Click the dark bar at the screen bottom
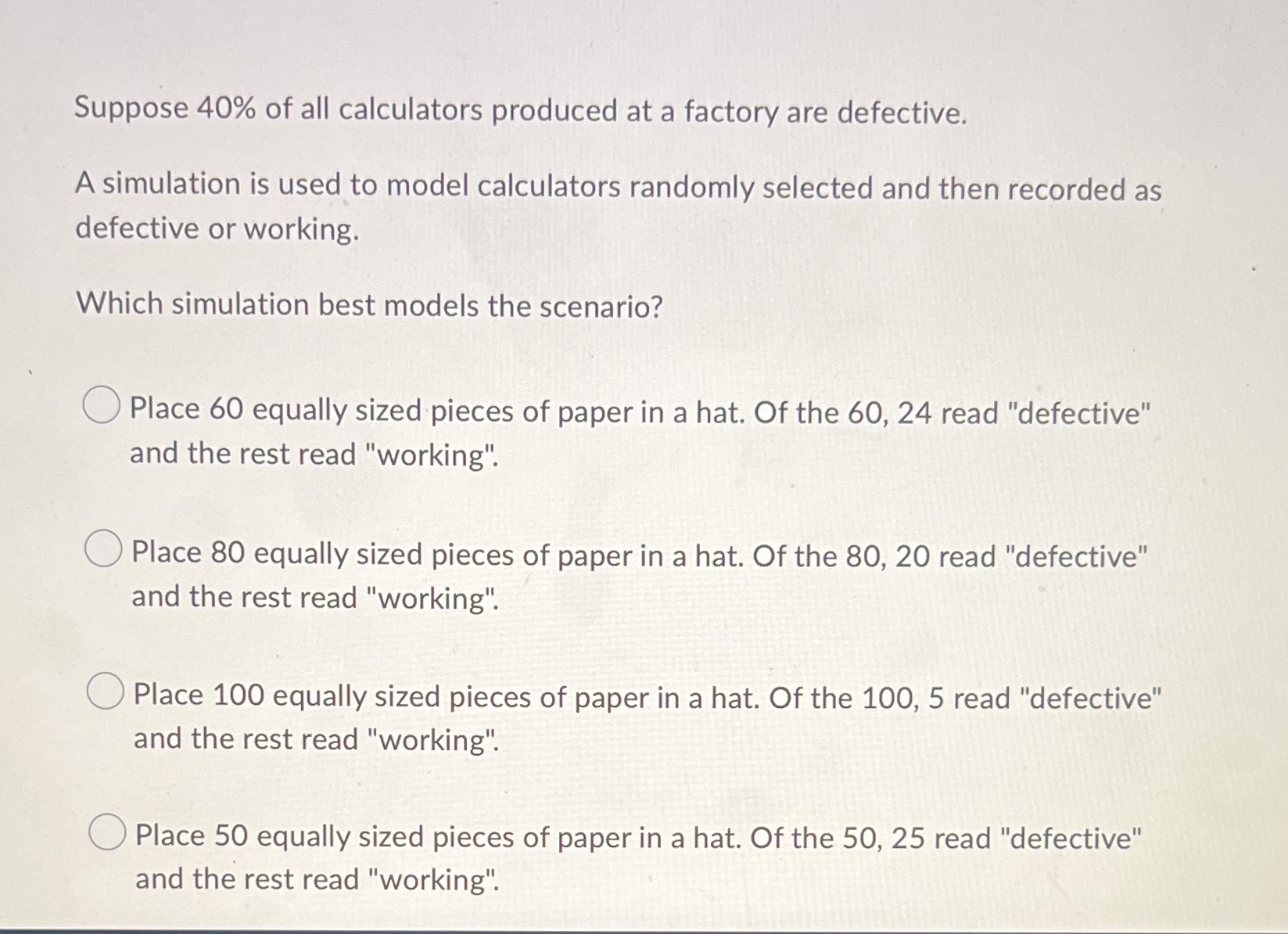The width and height of the screenshot is (1288, 934). (644, 929)
